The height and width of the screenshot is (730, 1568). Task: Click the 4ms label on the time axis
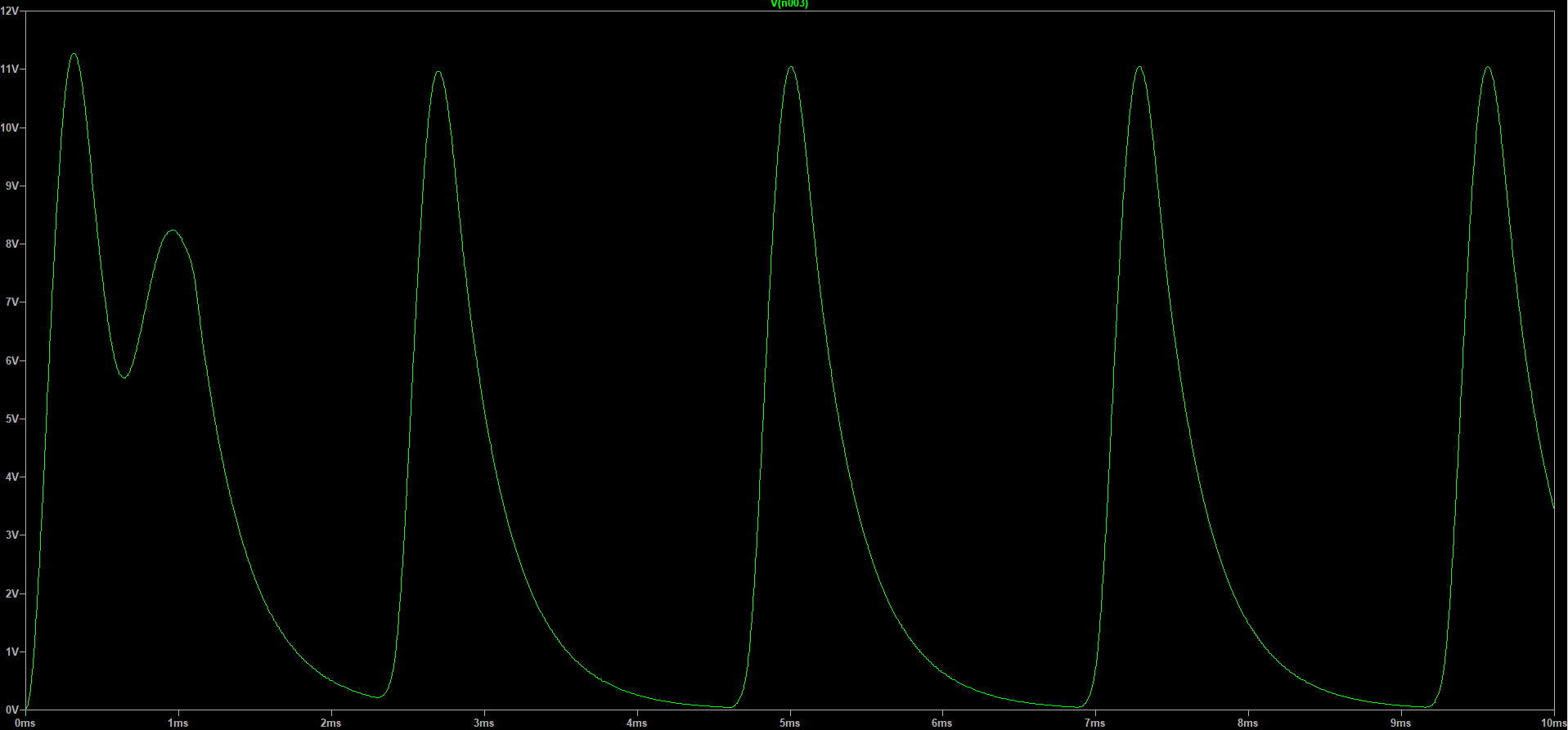tap(637, 723)
